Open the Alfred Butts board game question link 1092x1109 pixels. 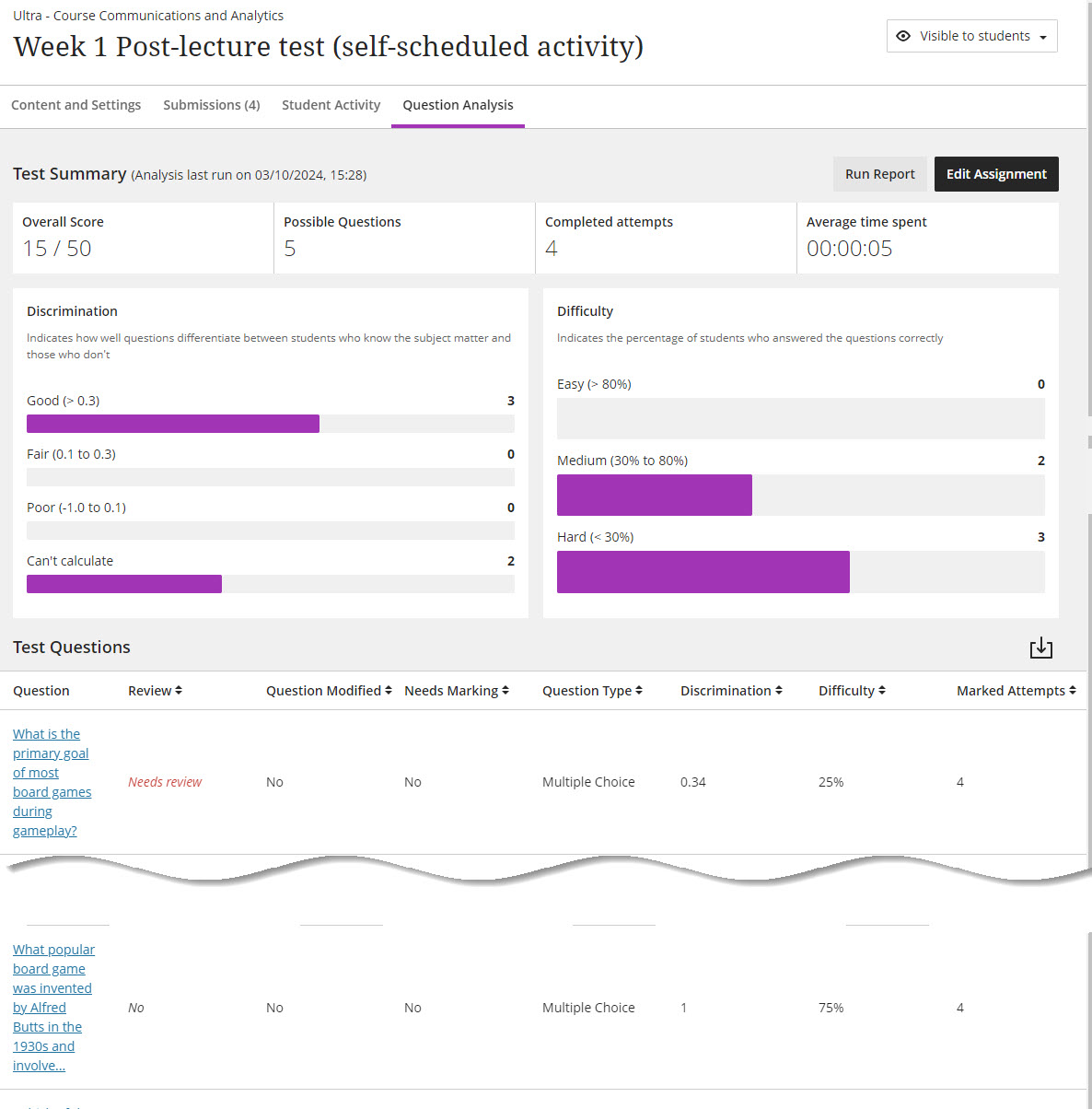(x=52, y=1007)
